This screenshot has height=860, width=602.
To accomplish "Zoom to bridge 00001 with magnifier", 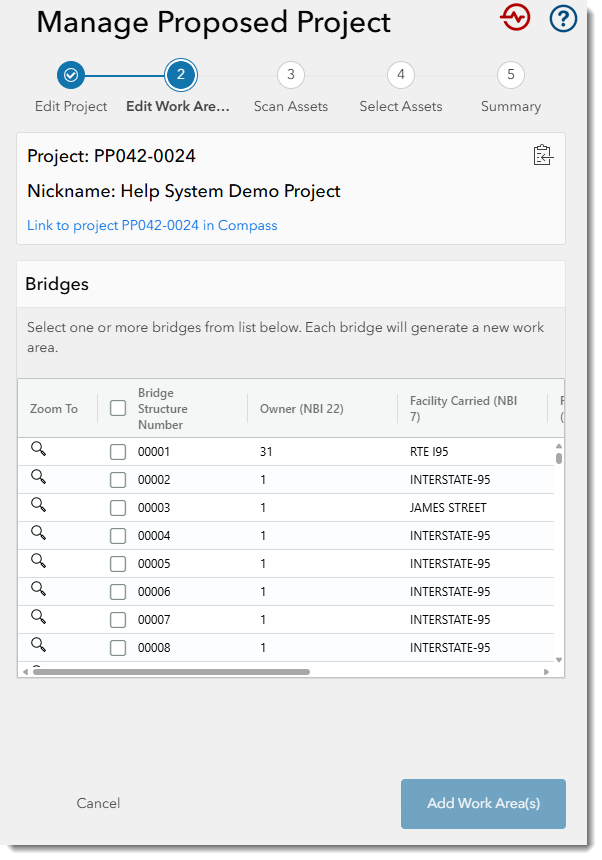I will (38, 449).
